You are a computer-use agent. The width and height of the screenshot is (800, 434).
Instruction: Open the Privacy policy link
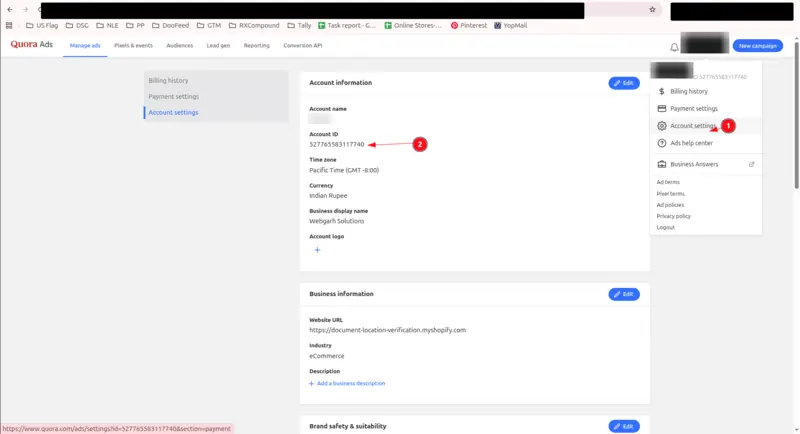pos(673,216)
